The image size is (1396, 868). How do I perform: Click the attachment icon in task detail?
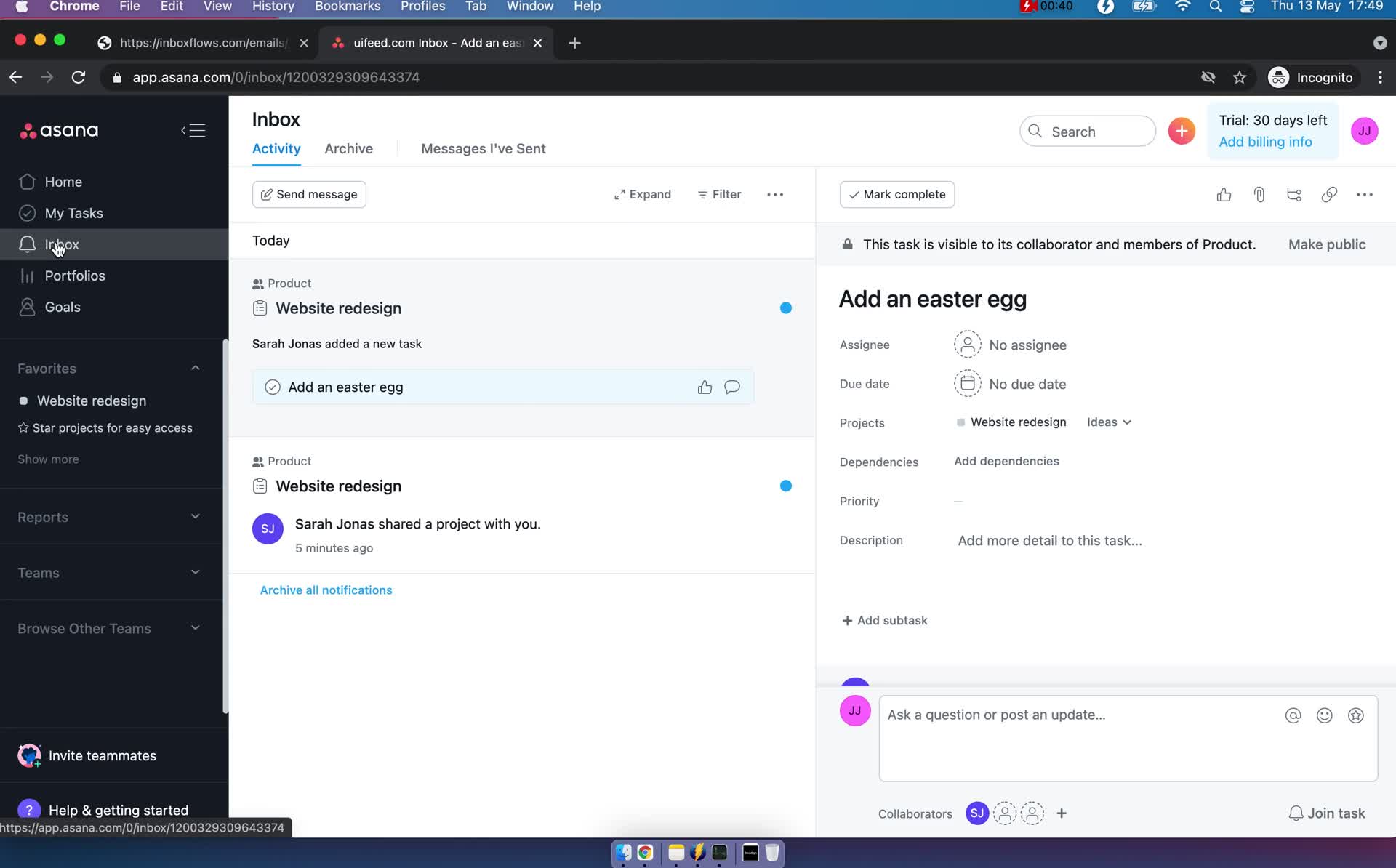(x=1258, y=193)
